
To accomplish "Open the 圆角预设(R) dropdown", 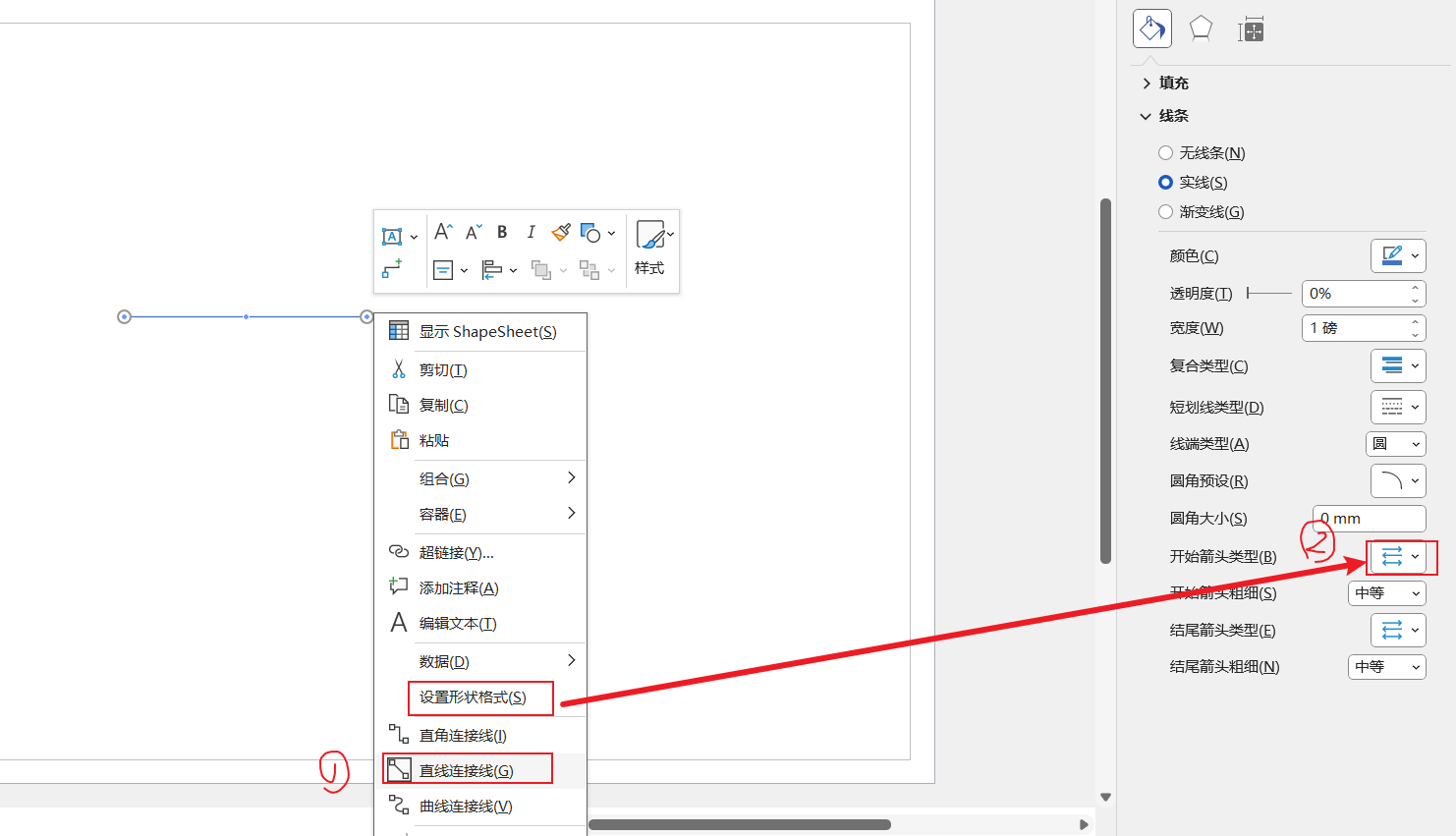I will [1398, 480].
